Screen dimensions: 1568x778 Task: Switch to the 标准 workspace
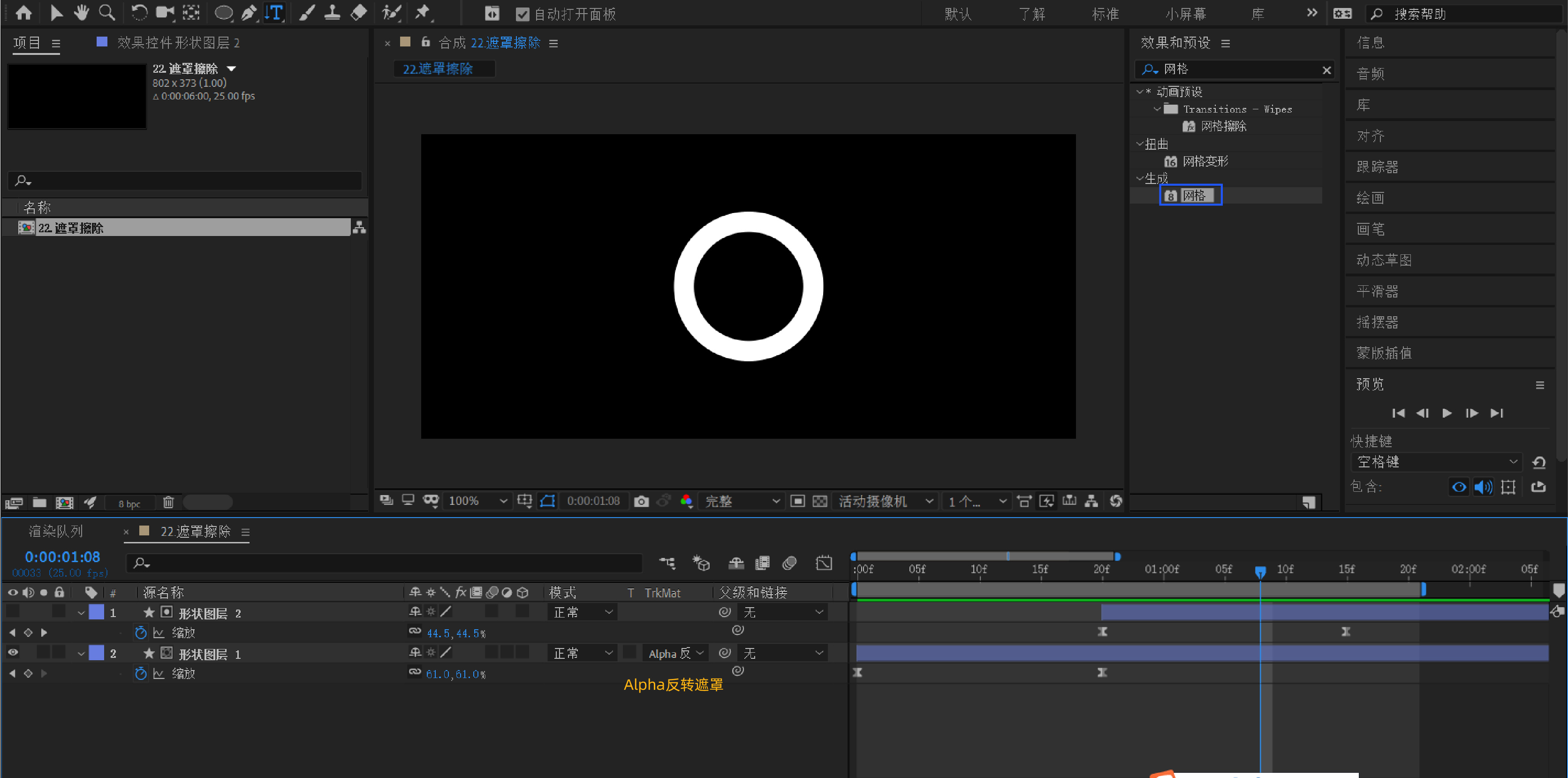pyautogui.click(x=1105, y=14)
